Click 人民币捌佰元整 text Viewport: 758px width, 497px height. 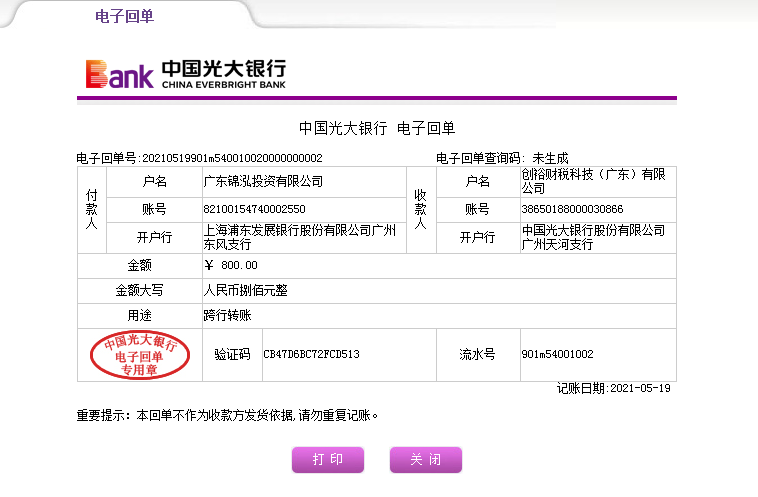click(x=245, y=290)
